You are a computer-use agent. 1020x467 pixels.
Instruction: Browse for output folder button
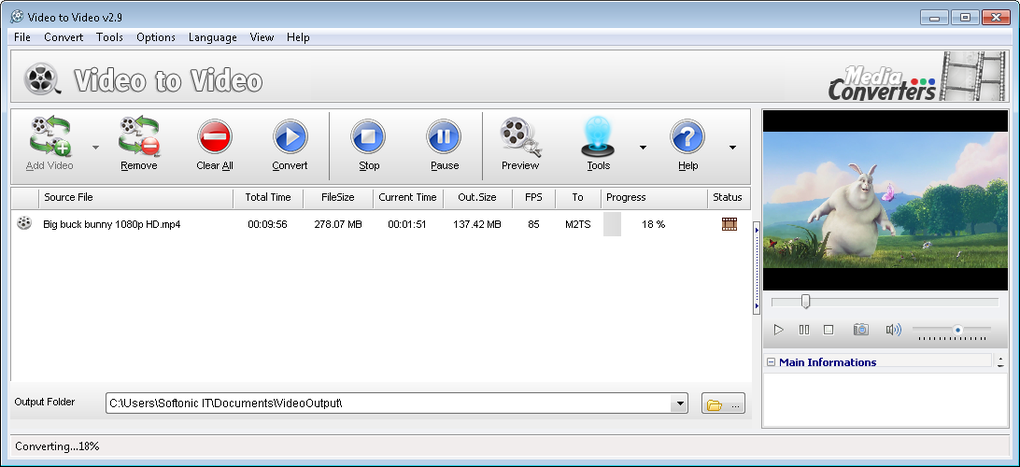click(724, 404)
